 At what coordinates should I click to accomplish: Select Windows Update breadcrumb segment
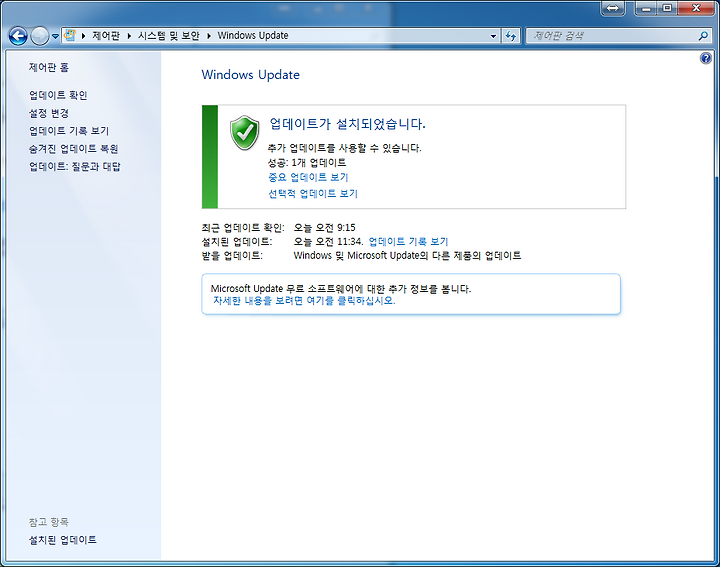[253, 35]
